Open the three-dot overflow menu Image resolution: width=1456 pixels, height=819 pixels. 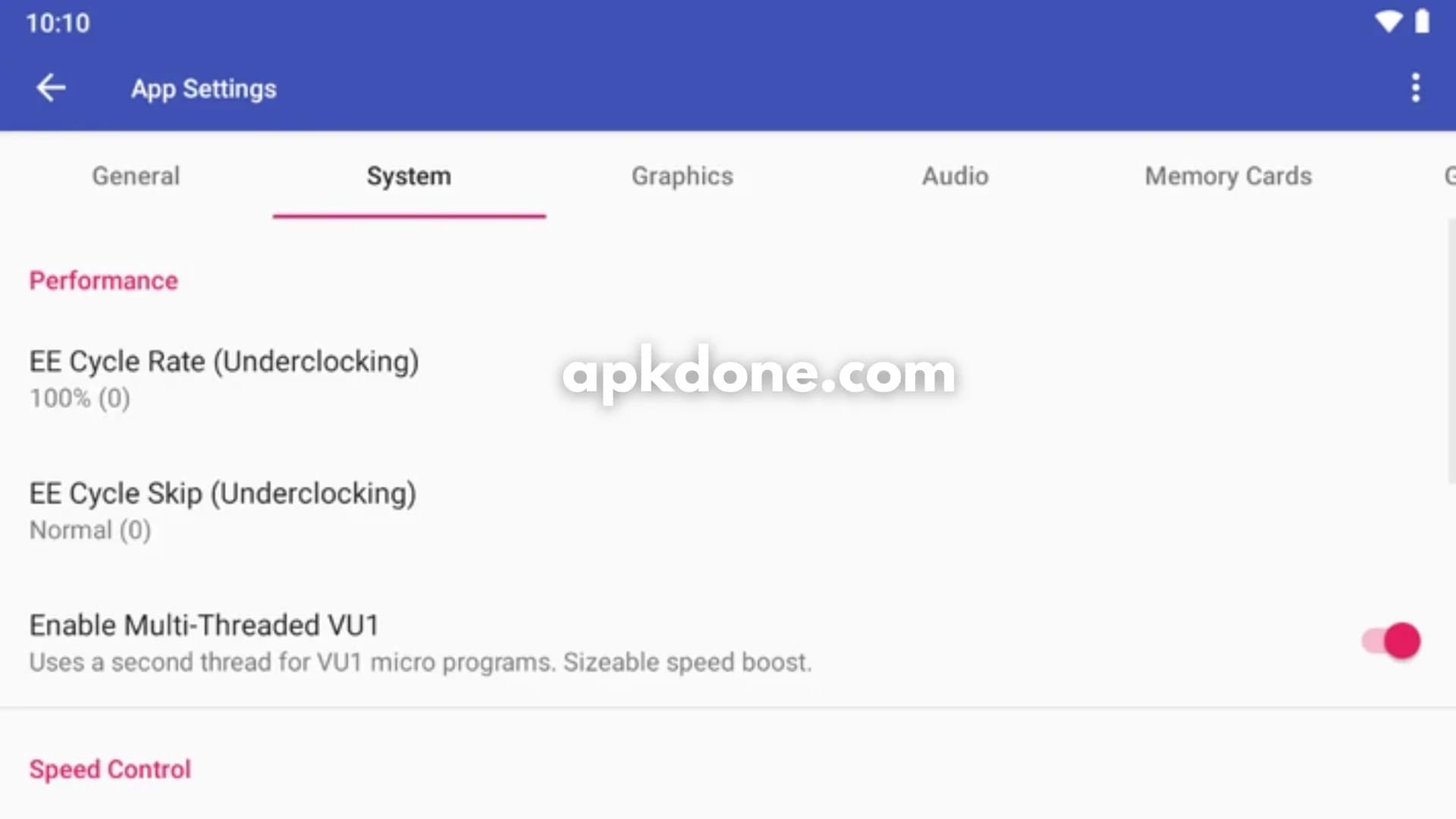pos(1415,88)
